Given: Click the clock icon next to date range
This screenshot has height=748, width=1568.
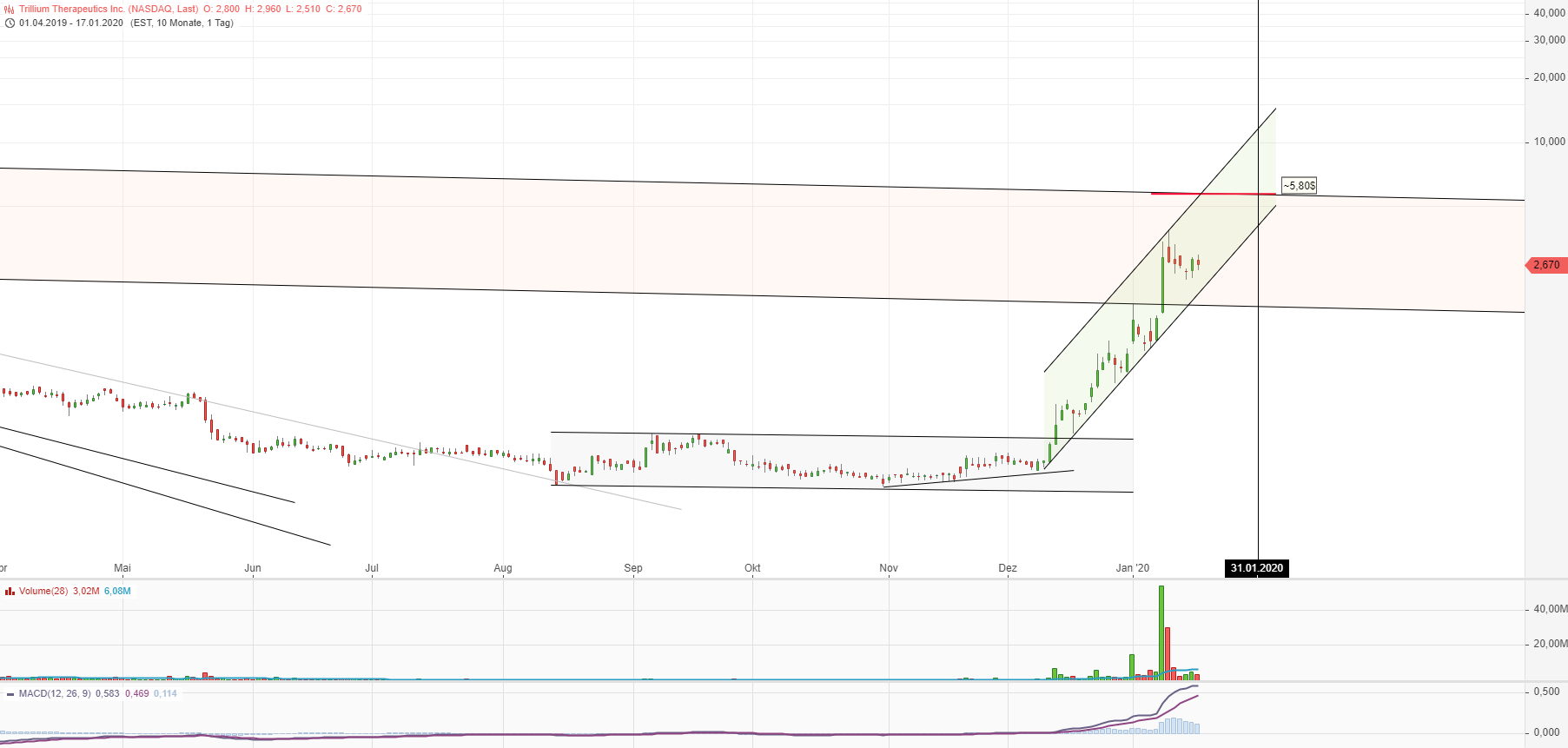Looking at the screenshot, I should pyautogui.click(x=10, y=23).
